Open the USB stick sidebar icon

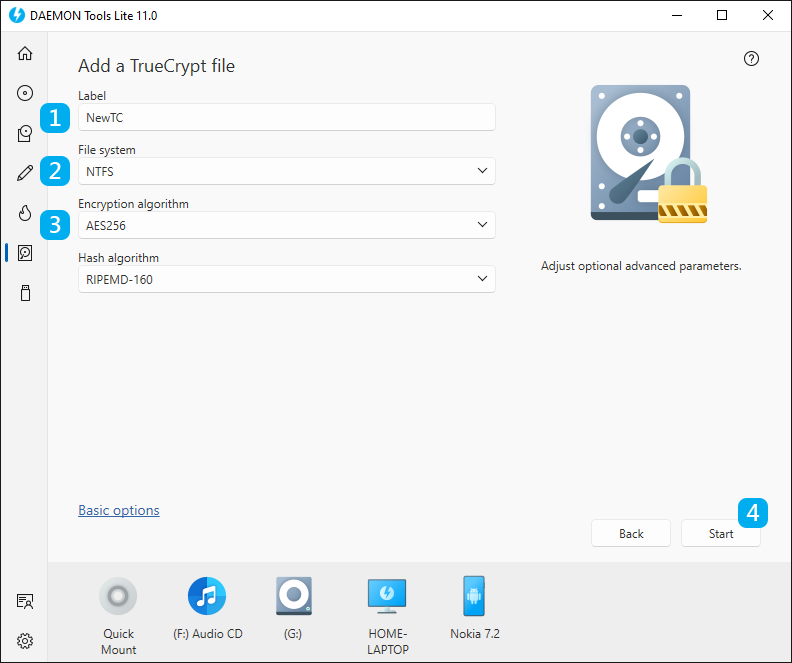click(25, 293)
